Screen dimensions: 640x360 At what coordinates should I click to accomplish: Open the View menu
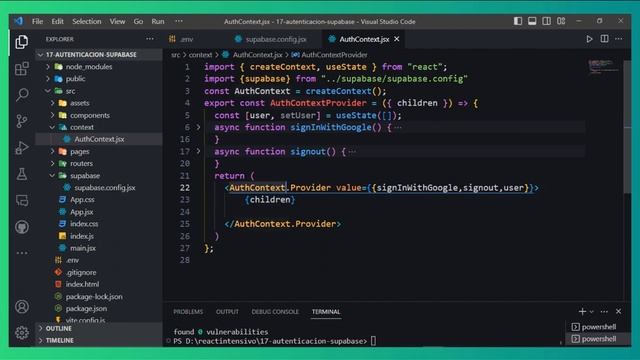(x=117, y=21)
